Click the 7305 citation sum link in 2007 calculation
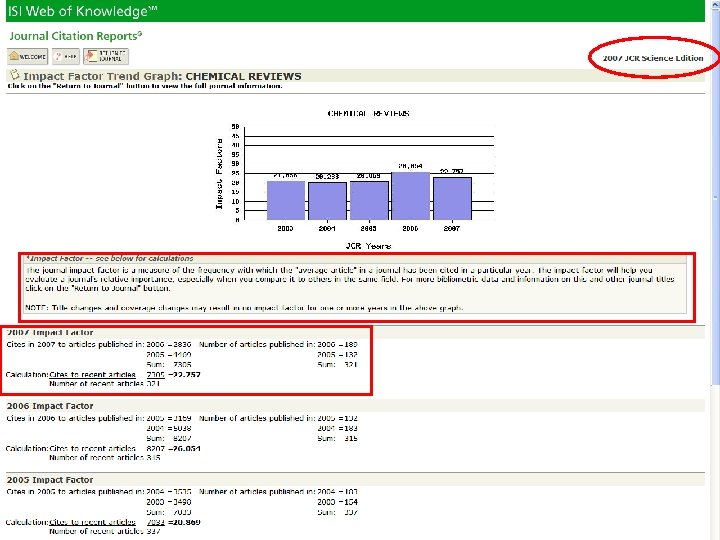Screen dimensions: 720x540 pos(155,375)
